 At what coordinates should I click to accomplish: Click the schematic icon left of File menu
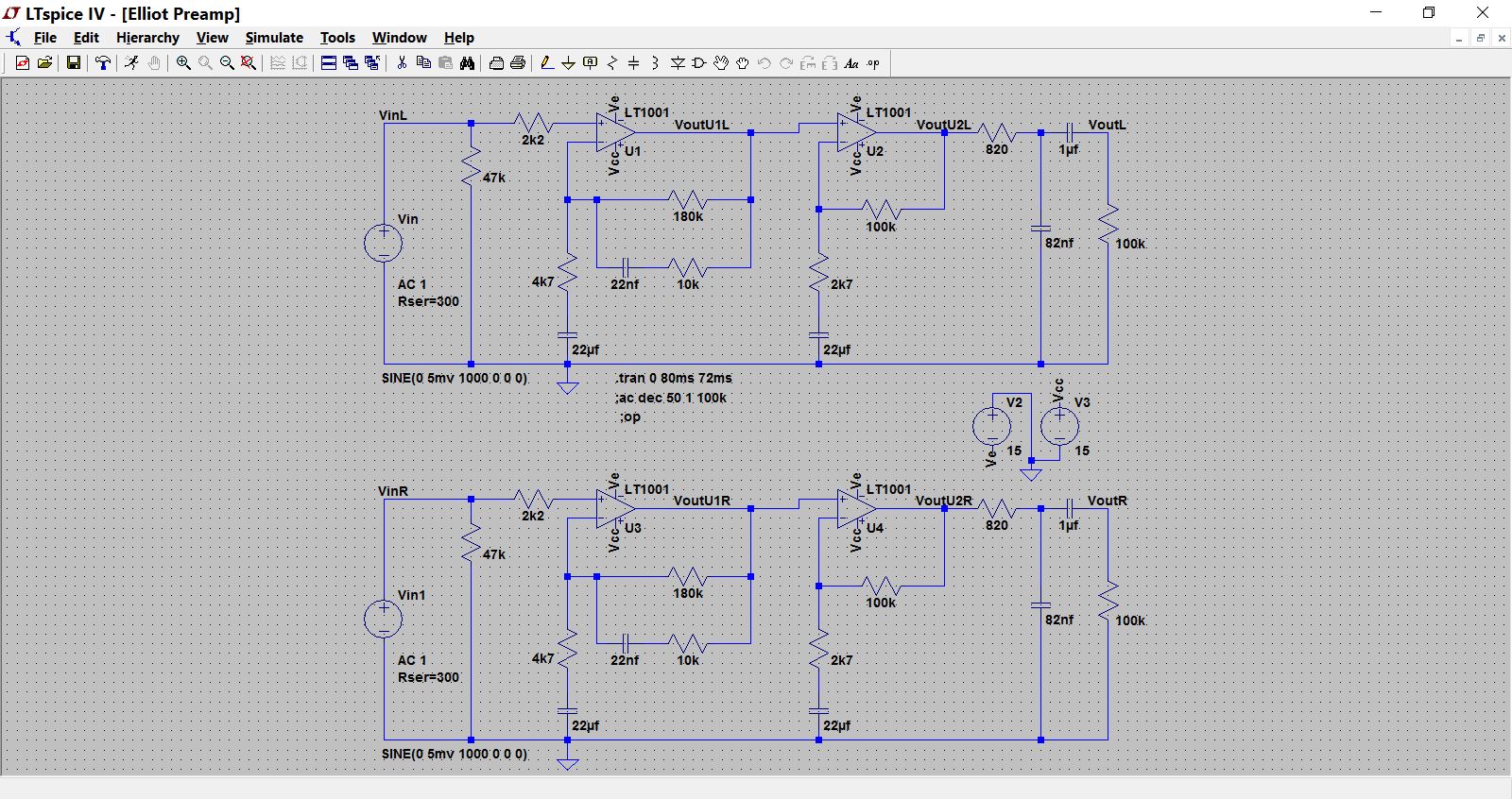tap(13, 38)
